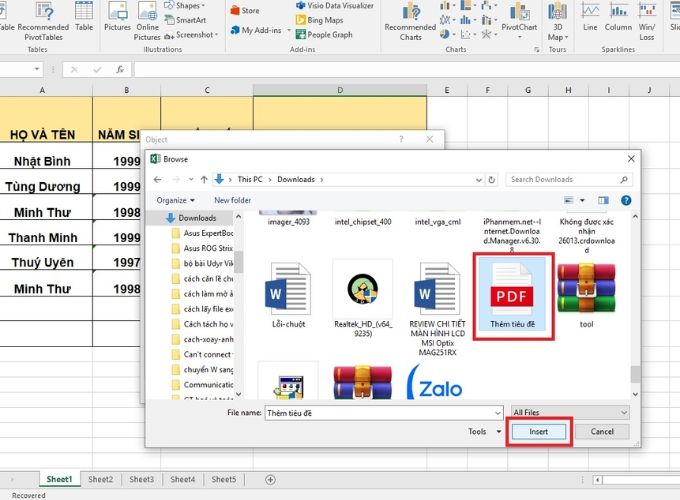Go back in the Browse dialog
The width and height of the screenshot is (680, 500).
click(x=157, y=180)
